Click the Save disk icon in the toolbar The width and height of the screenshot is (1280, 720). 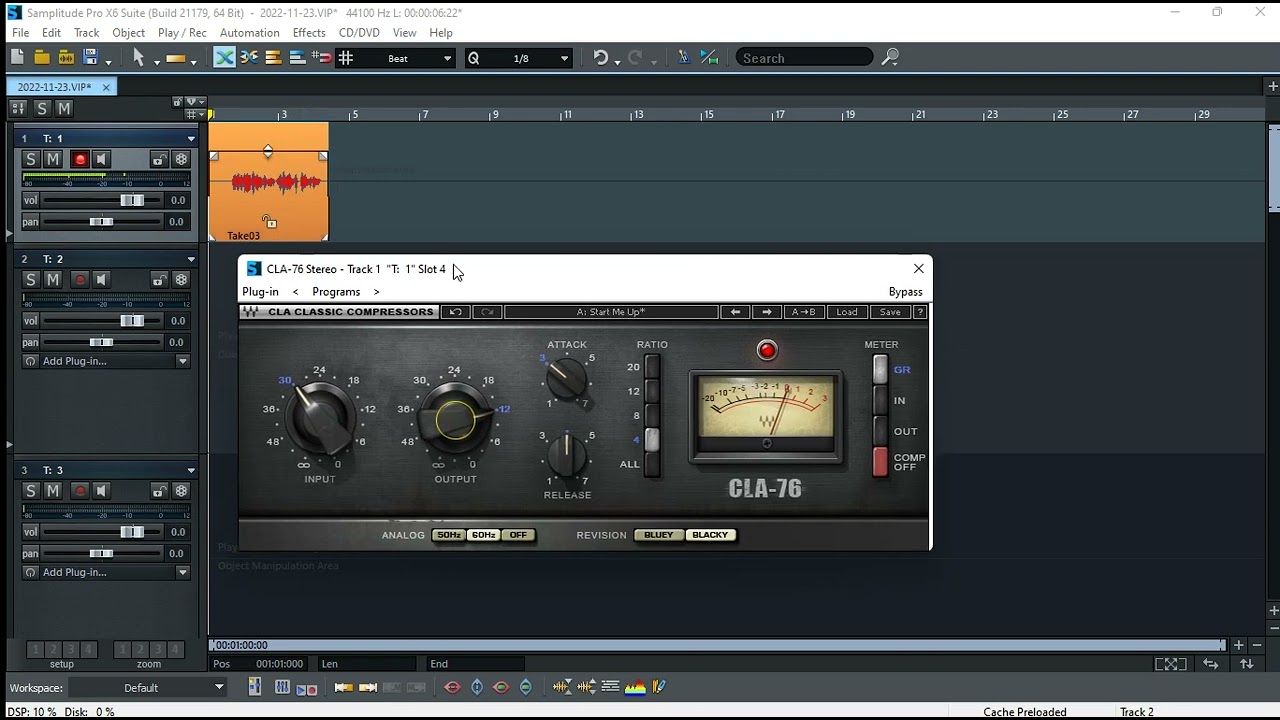[91, 58]
